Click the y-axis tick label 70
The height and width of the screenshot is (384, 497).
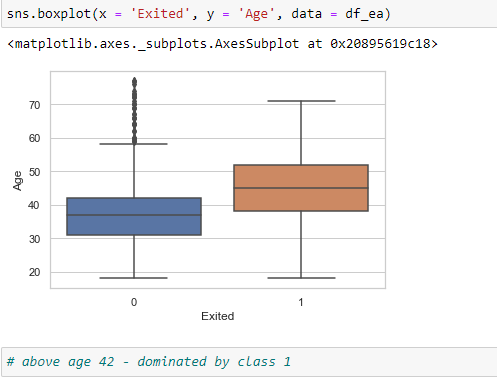click(34, 105)
